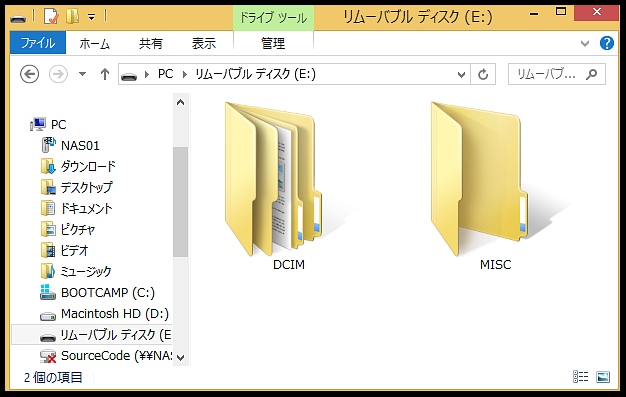The width and height of the screenshot is (626, 397).
Task: Click the New Folder quick access icon
Action: click(72, 16)
